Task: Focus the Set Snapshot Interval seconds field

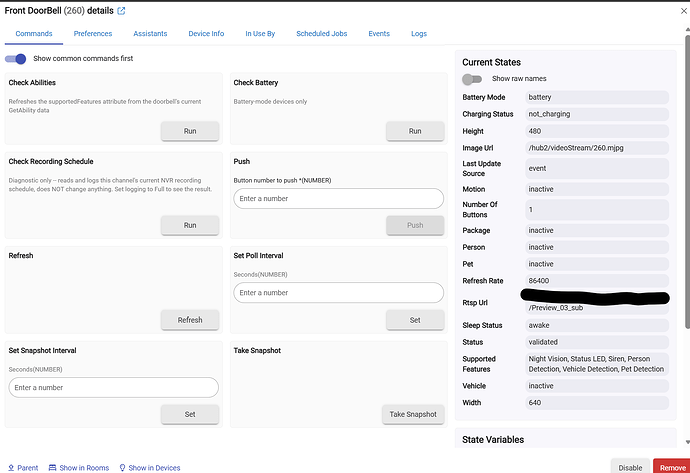Action: pos(114,388)
